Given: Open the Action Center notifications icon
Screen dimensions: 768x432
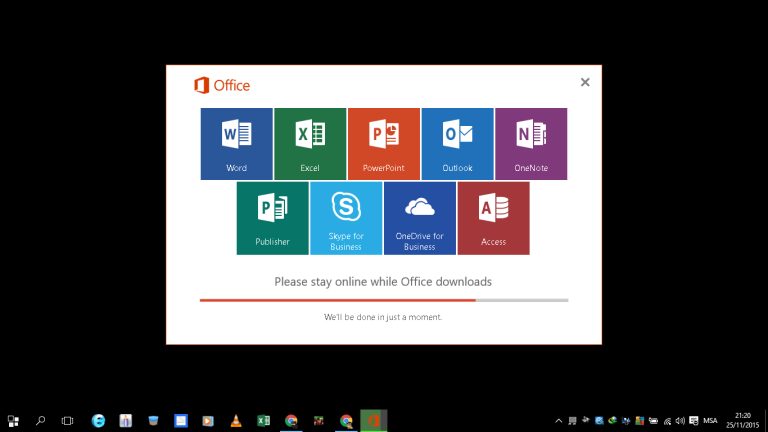Looking at the screenshot, I should (694, 421).
